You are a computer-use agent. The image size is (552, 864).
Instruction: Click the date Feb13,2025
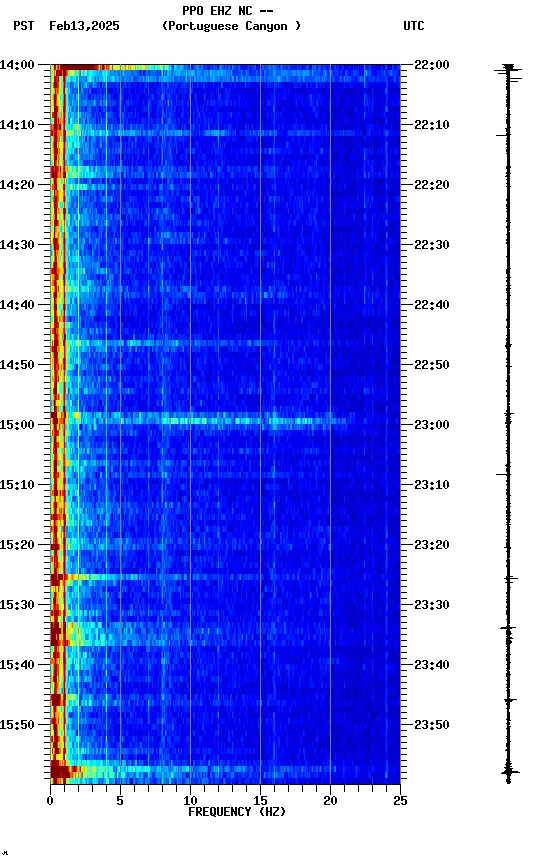84,26
